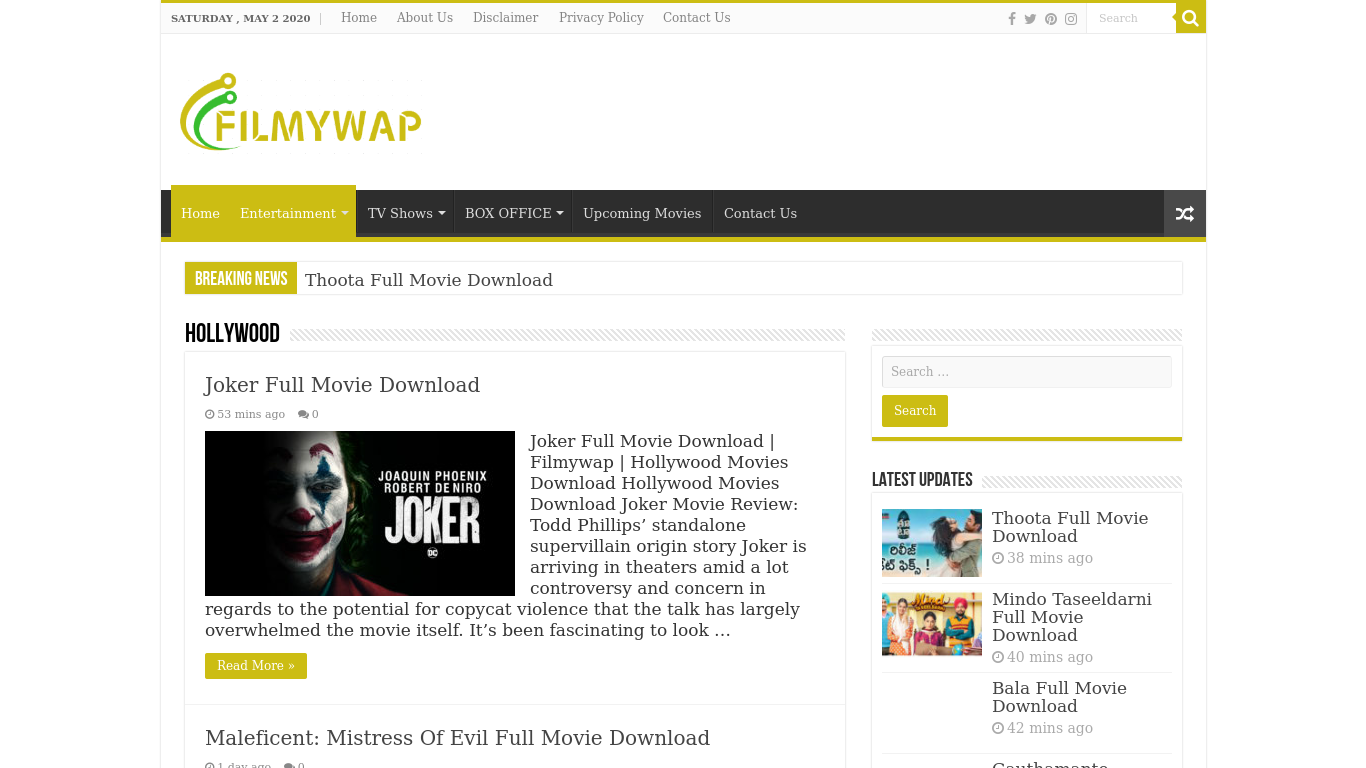This screenshot has height=768, width=1366.
Task: Click the HOLLYWOOD category heading
Action: pyautogui.click(x=232, y=334)
